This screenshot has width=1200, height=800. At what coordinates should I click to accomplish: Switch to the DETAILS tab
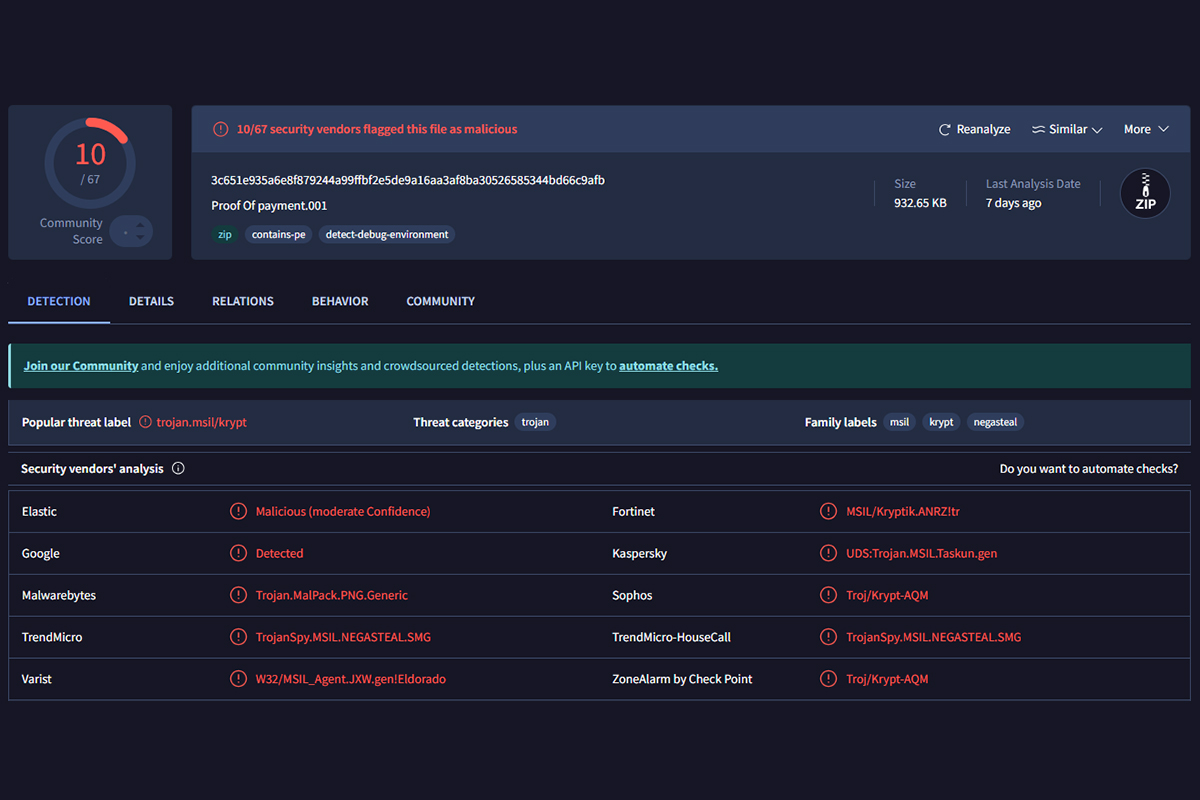(151, 301)
